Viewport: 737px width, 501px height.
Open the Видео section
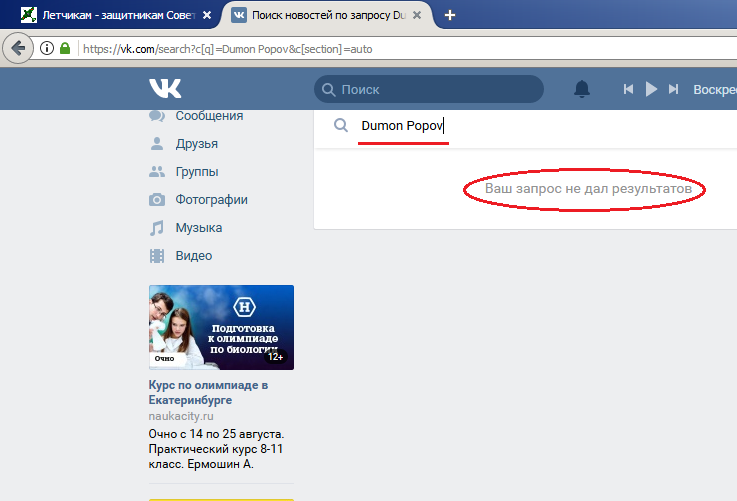click(x=193, y=256)
